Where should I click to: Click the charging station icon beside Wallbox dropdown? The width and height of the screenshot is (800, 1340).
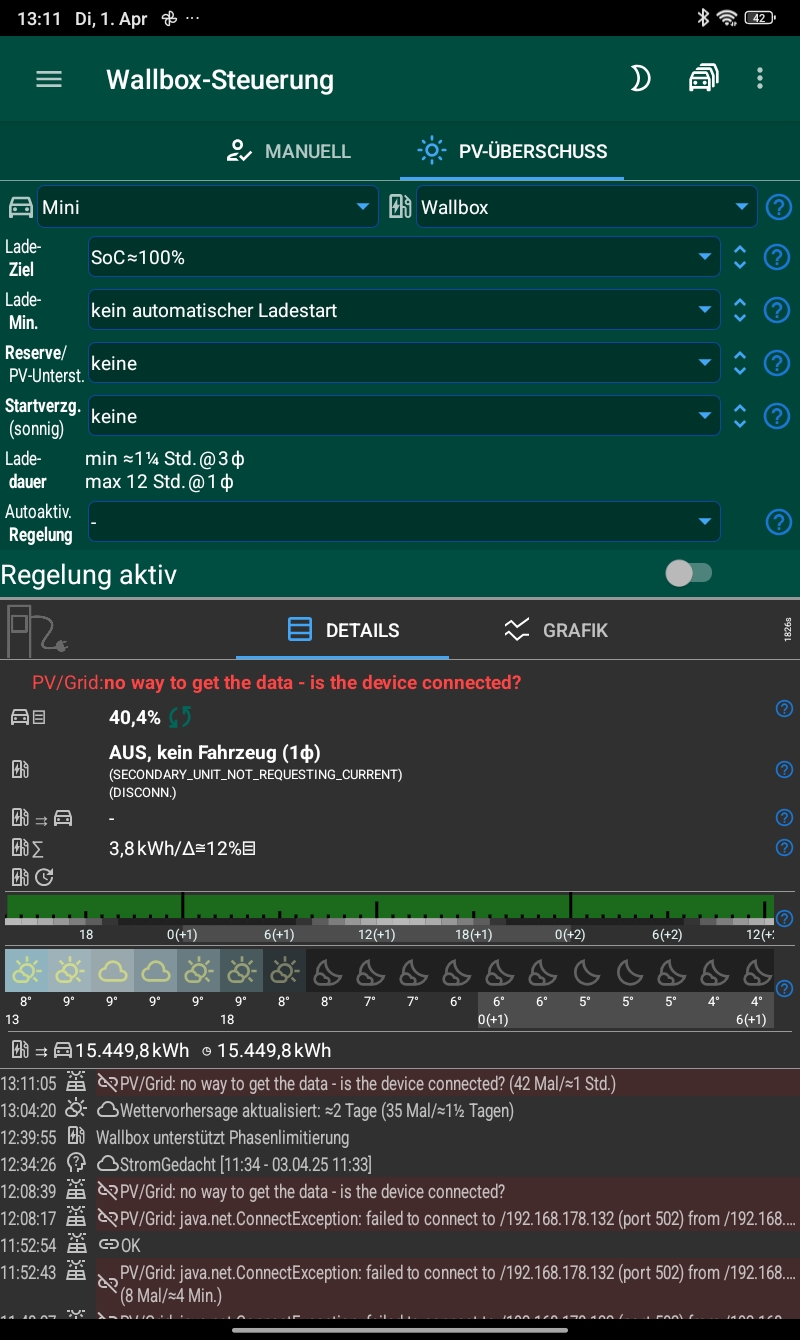(400, 207)
